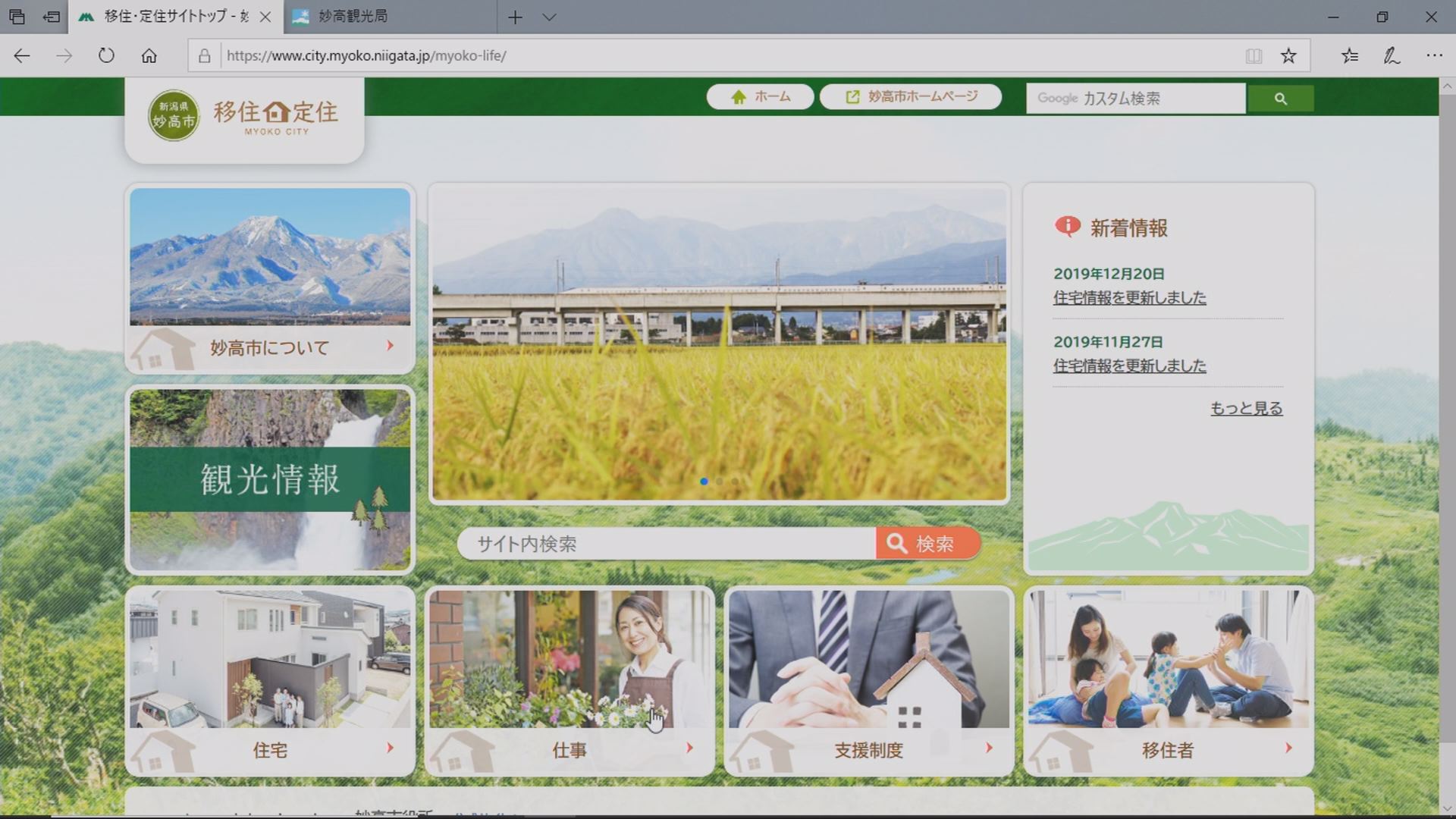This screenshot has height=819, width=1456.
Task: Click the Google カスタム検索 field
Action: coord(1135,99)
